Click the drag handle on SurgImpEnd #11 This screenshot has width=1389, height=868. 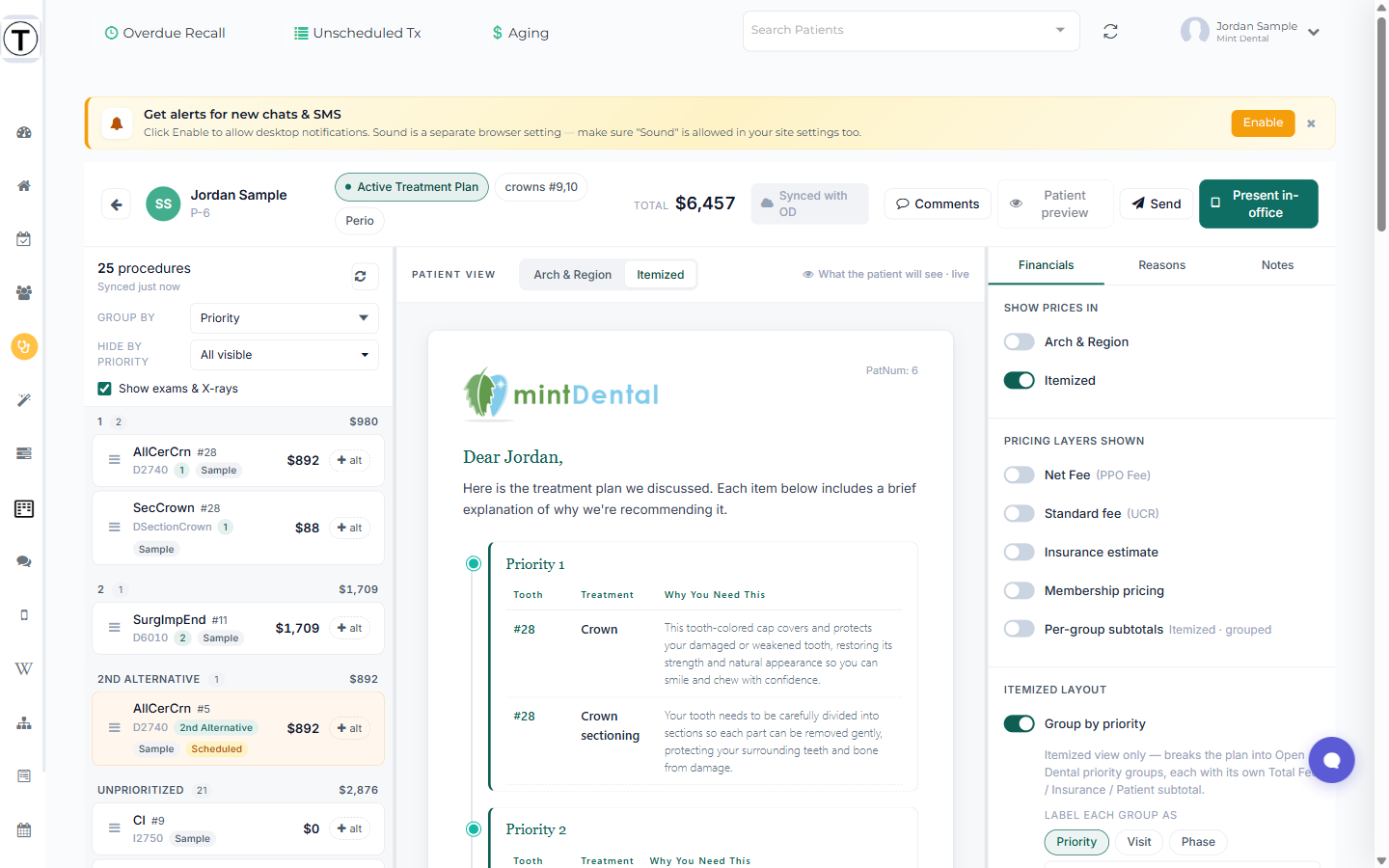pos(114,628)
